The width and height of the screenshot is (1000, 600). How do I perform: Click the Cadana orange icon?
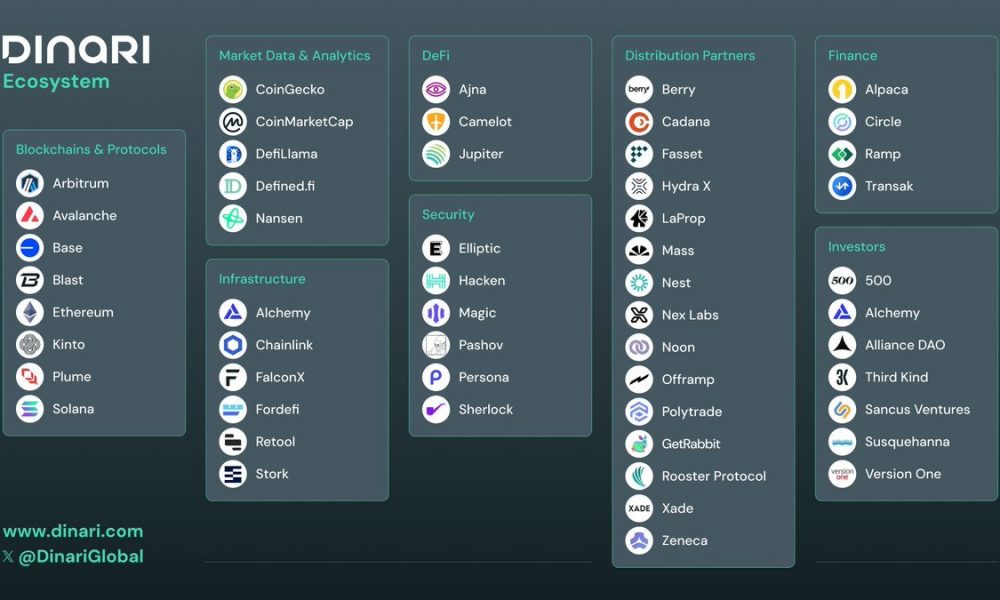click(x=639, y=122)
